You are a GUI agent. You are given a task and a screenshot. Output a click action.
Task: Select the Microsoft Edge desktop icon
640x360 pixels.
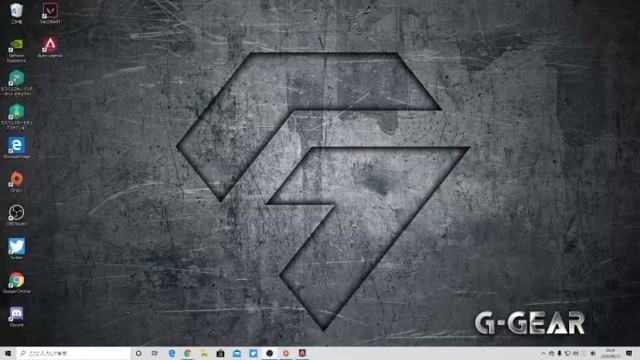(x=16, y=148)
